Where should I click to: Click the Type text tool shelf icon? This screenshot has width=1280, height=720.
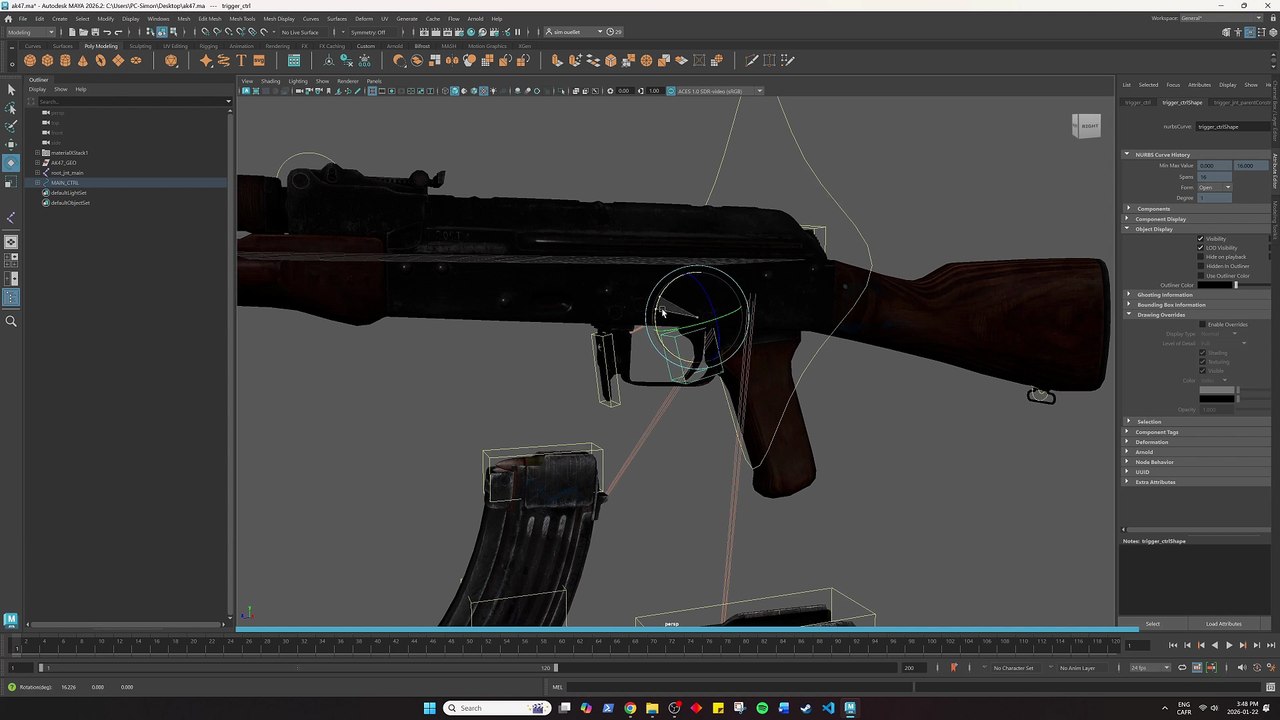(241, 61)
